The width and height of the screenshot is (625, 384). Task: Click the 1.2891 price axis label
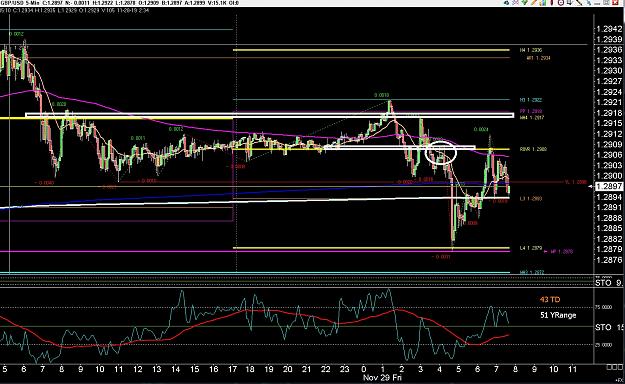click(x=609, y=207)
